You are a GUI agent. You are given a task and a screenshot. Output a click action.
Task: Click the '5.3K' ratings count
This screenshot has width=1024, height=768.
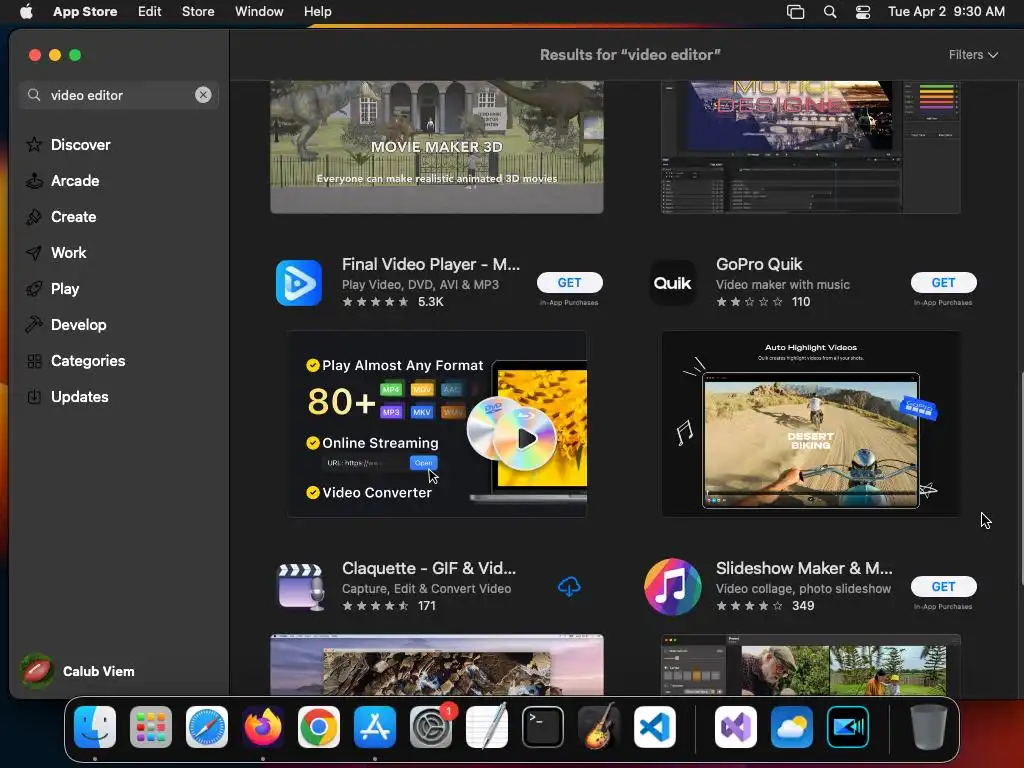coord(430,302)
